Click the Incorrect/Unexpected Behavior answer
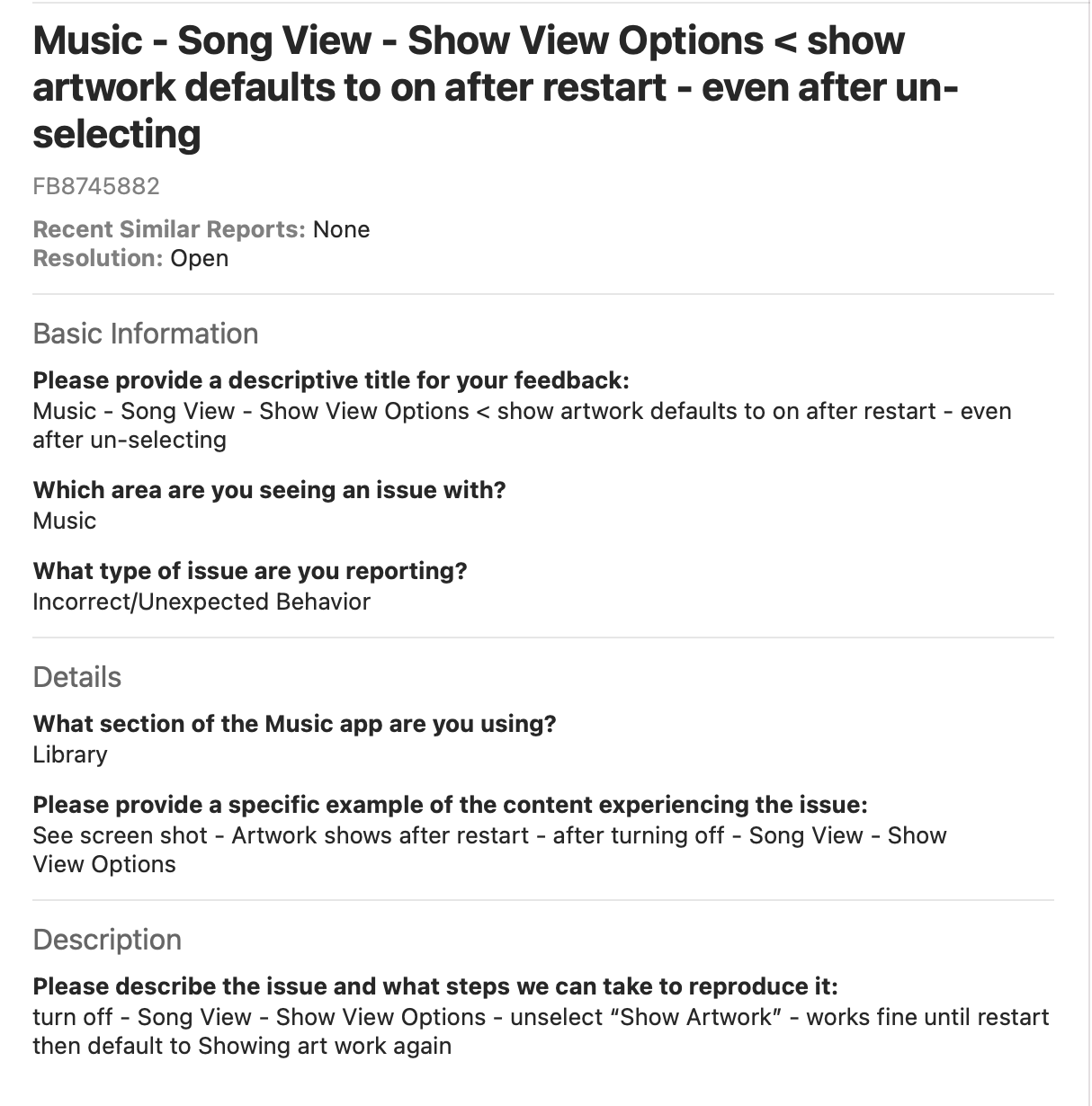Image resolution: width=1092 pixels, height=1106 pixels. point(201,602)
